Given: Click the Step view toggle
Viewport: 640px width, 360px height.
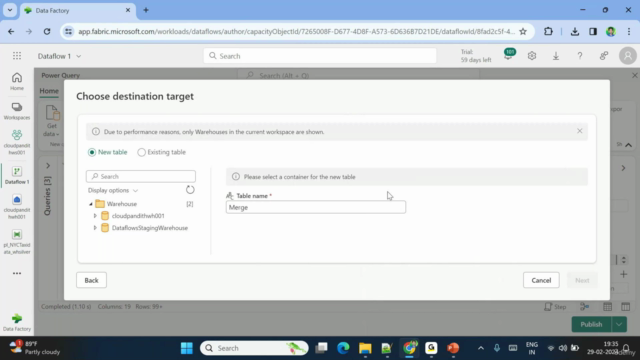Looking at the screenshot, I should click(556, 307).
